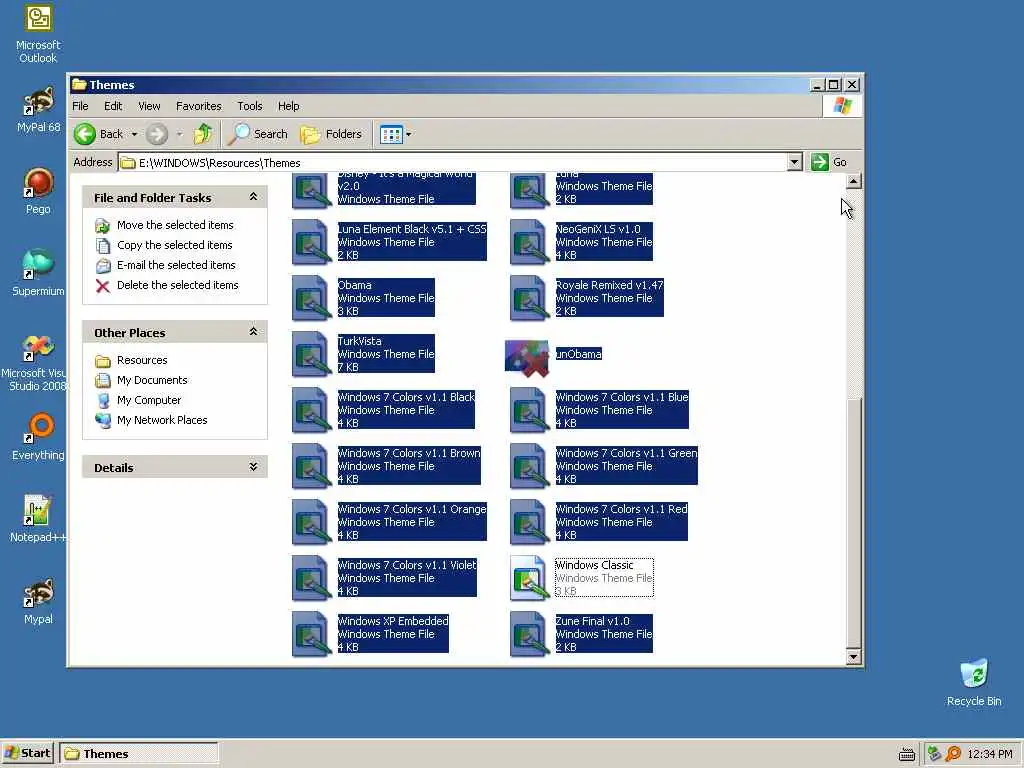
Task: Select the Obama theme file icon
Action: click(312, 298)
